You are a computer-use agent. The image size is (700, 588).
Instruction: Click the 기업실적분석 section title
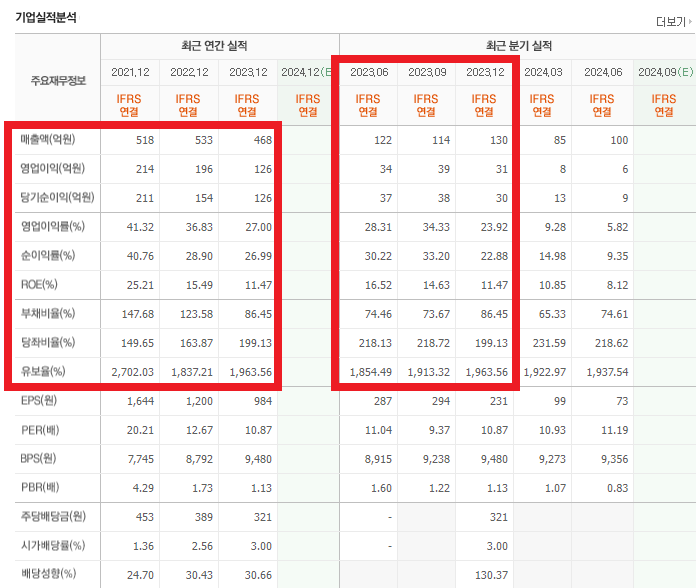pyautogui.click(x=46, y=17)
